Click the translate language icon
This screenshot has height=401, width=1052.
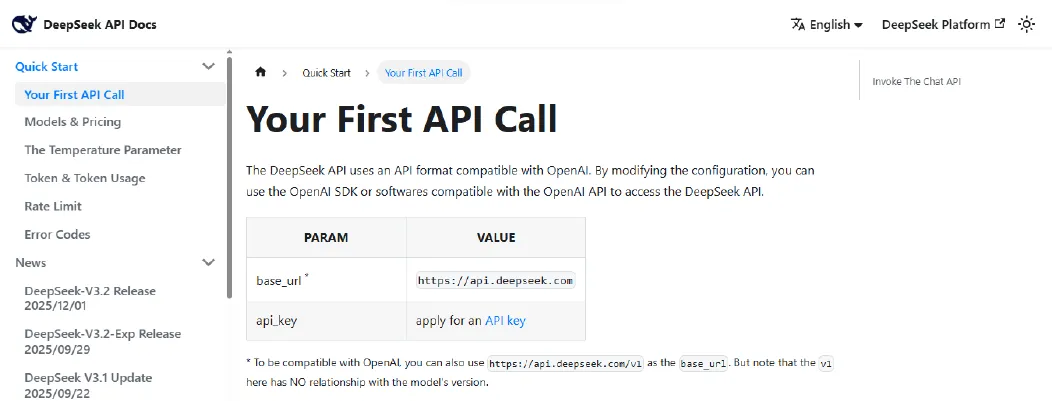tap(798, 25)
